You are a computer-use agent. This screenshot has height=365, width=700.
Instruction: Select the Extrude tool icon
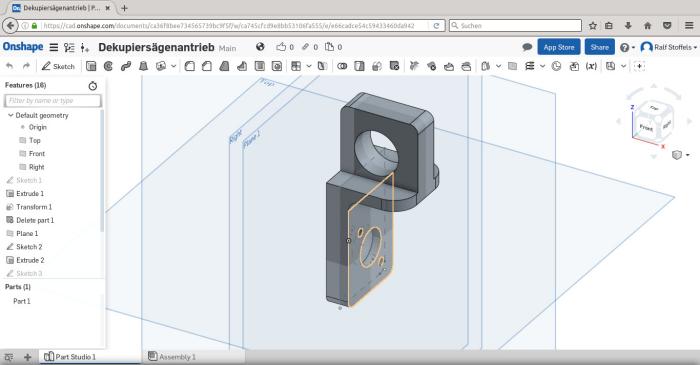(x=91, y=66)
